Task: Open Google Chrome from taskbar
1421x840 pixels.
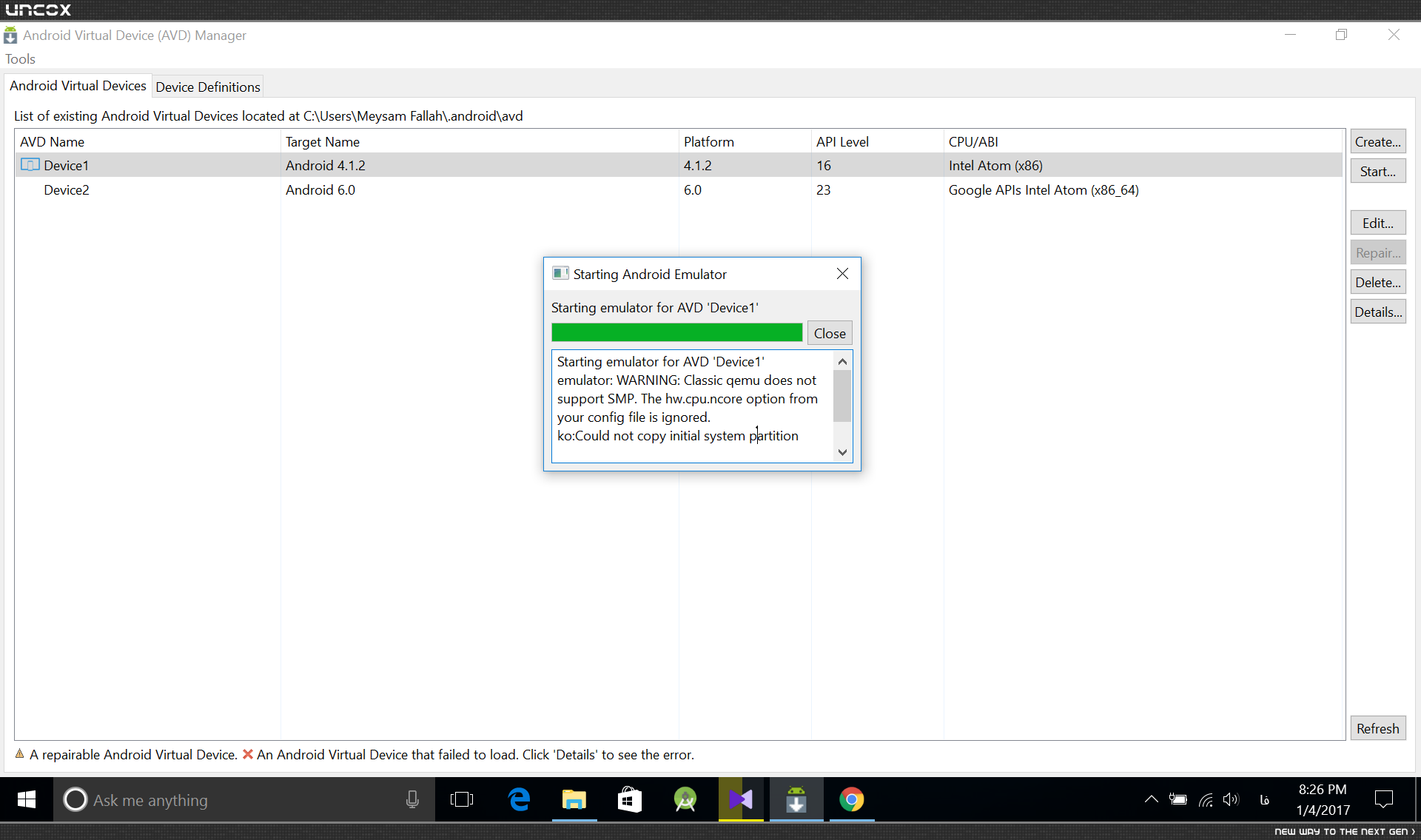Action: 852,799
